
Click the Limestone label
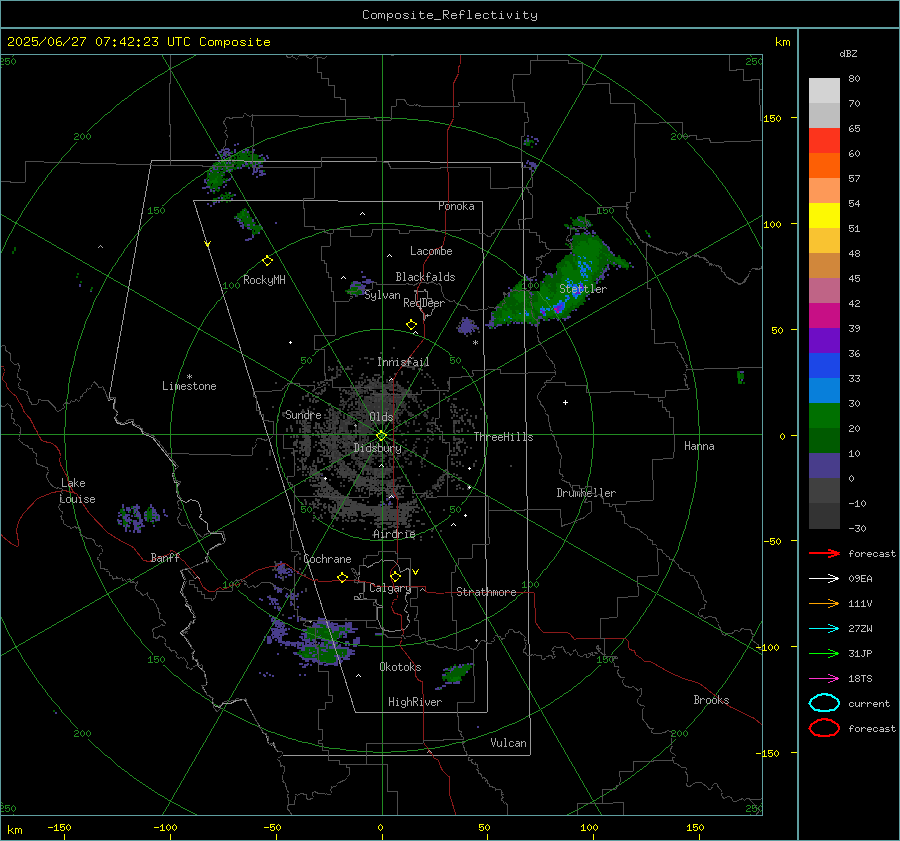[x=189, y=386]
